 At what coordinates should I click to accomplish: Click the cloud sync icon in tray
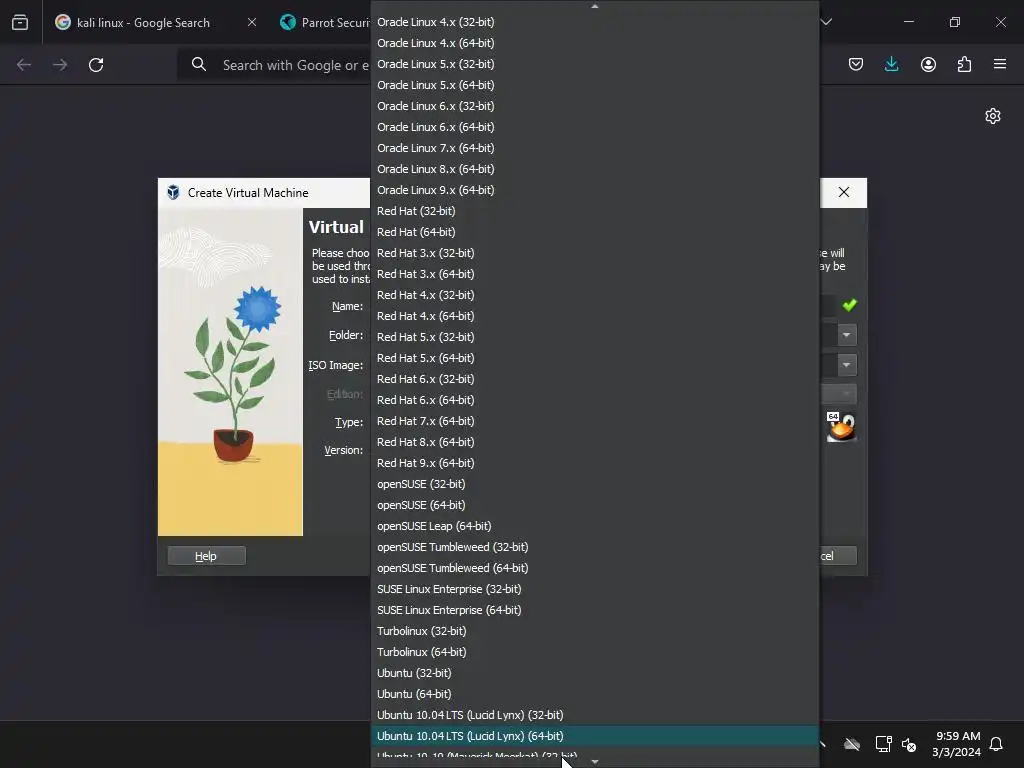point(852,744)
